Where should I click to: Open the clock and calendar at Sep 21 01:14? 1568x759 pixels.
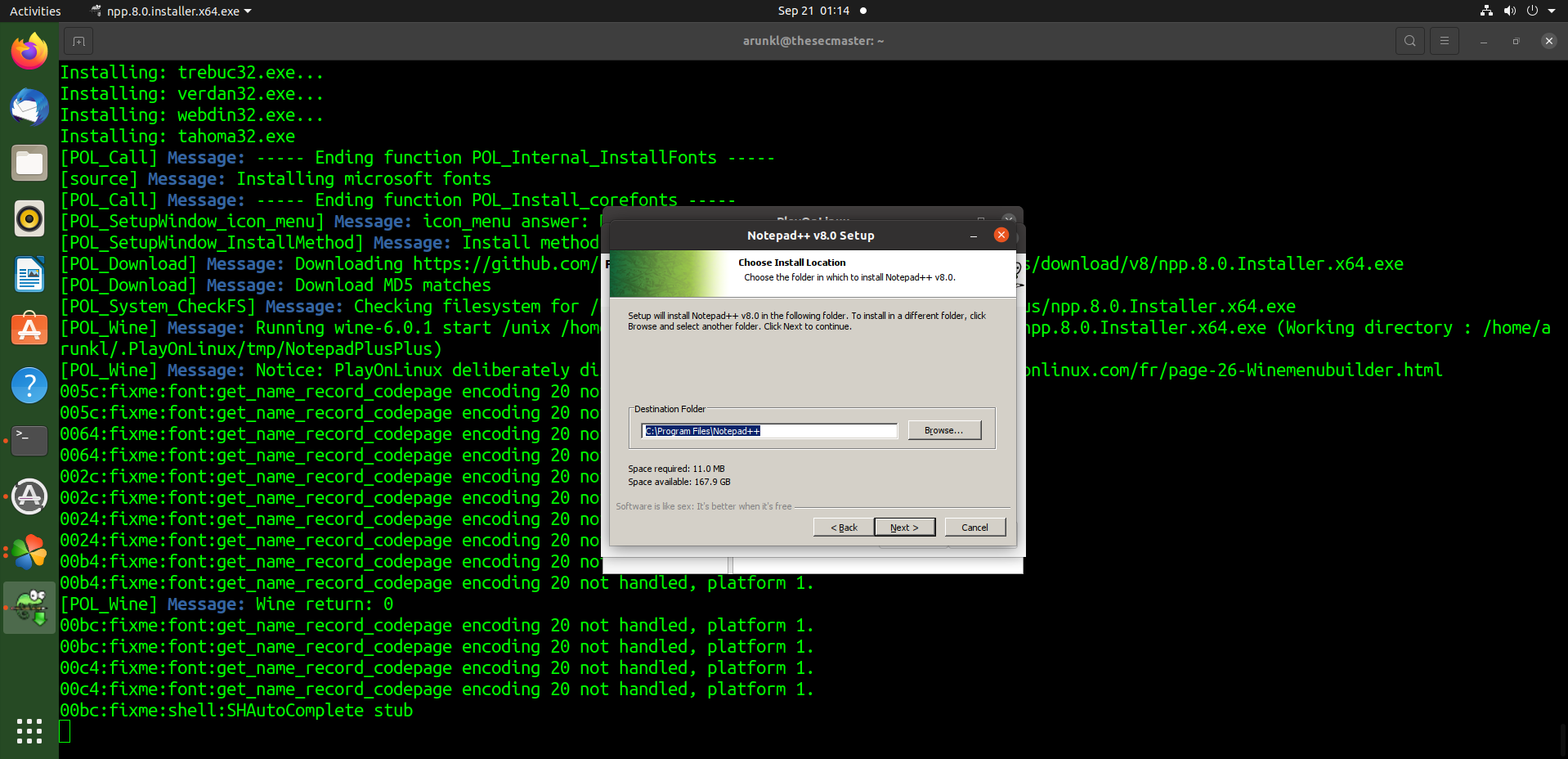pyautogui.click(x=813, y=11)
